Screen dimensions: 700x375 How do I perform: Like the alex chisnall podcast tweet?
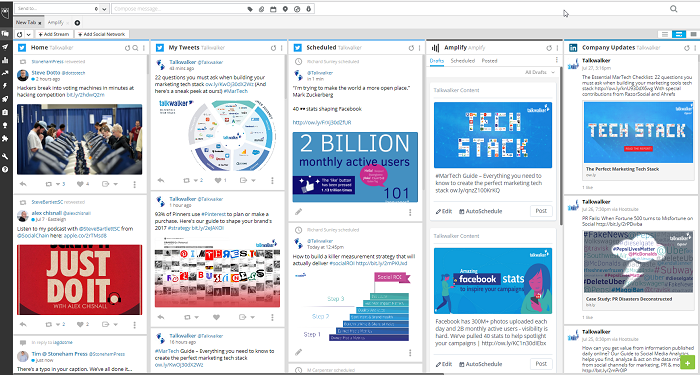coord(80,324)
